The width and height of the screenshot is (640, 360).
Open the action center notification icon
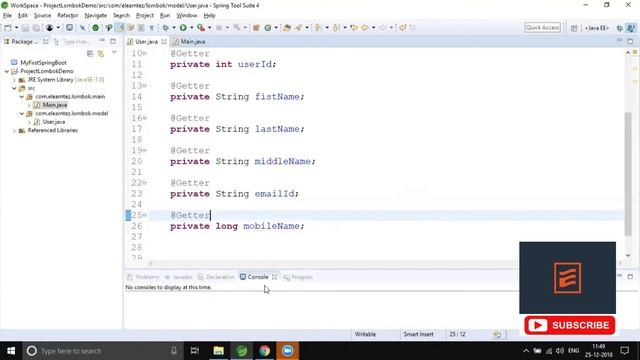pyautogui.click(x=624, y=351)
